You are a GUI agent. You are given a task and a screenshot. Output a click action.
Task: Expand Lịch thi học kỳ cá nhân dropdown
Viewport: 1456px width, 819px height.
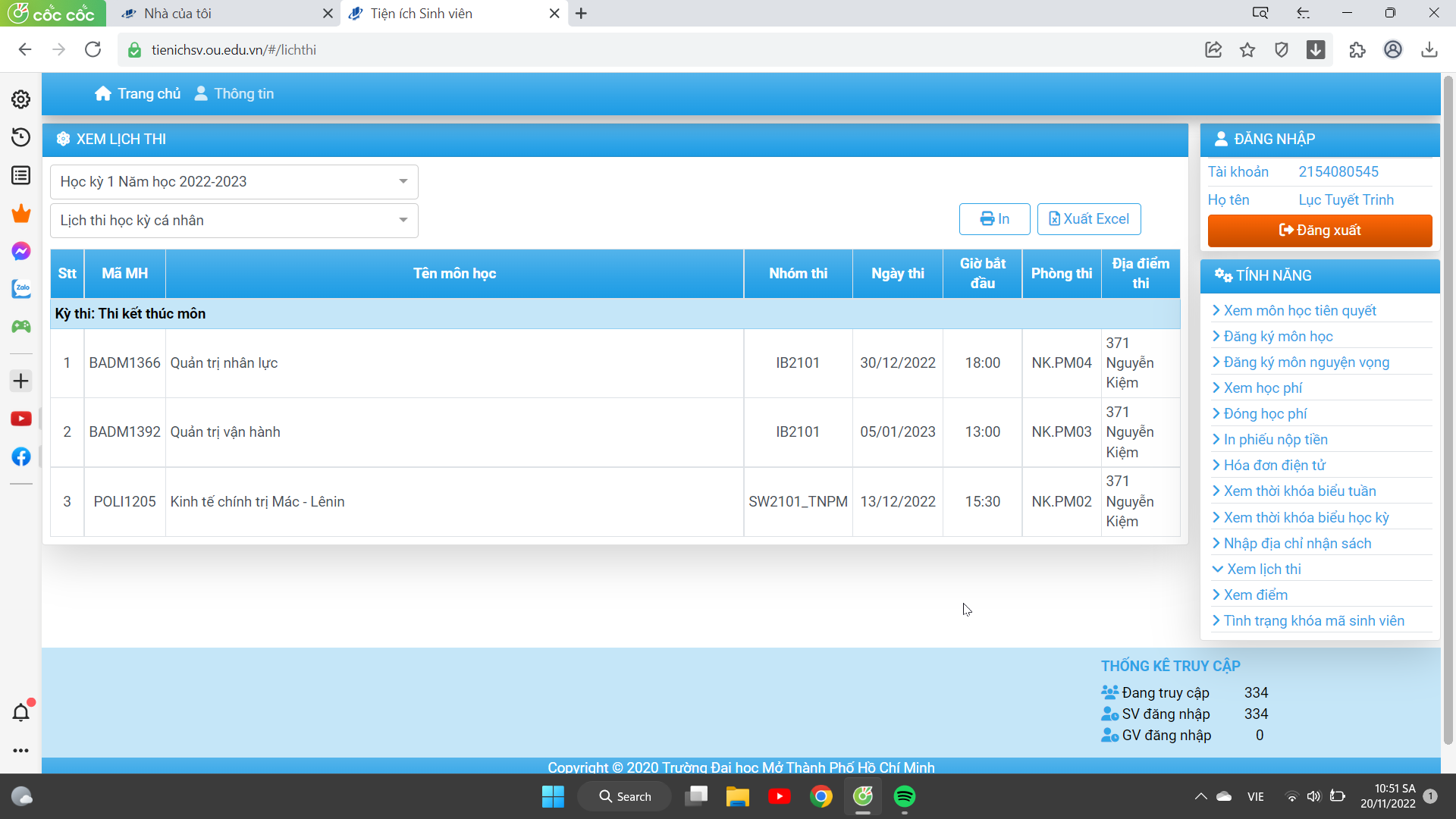point(234,221)
